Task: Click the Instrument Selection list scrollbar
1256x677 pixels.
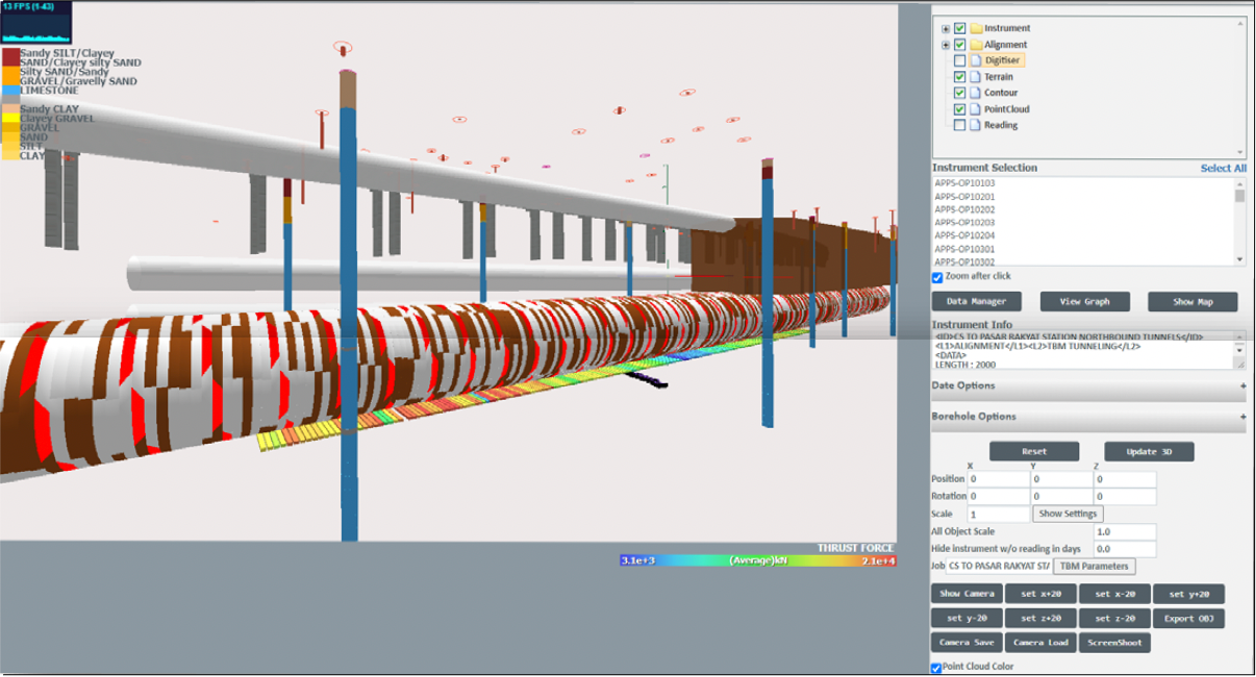Action: coord(1240,222)
